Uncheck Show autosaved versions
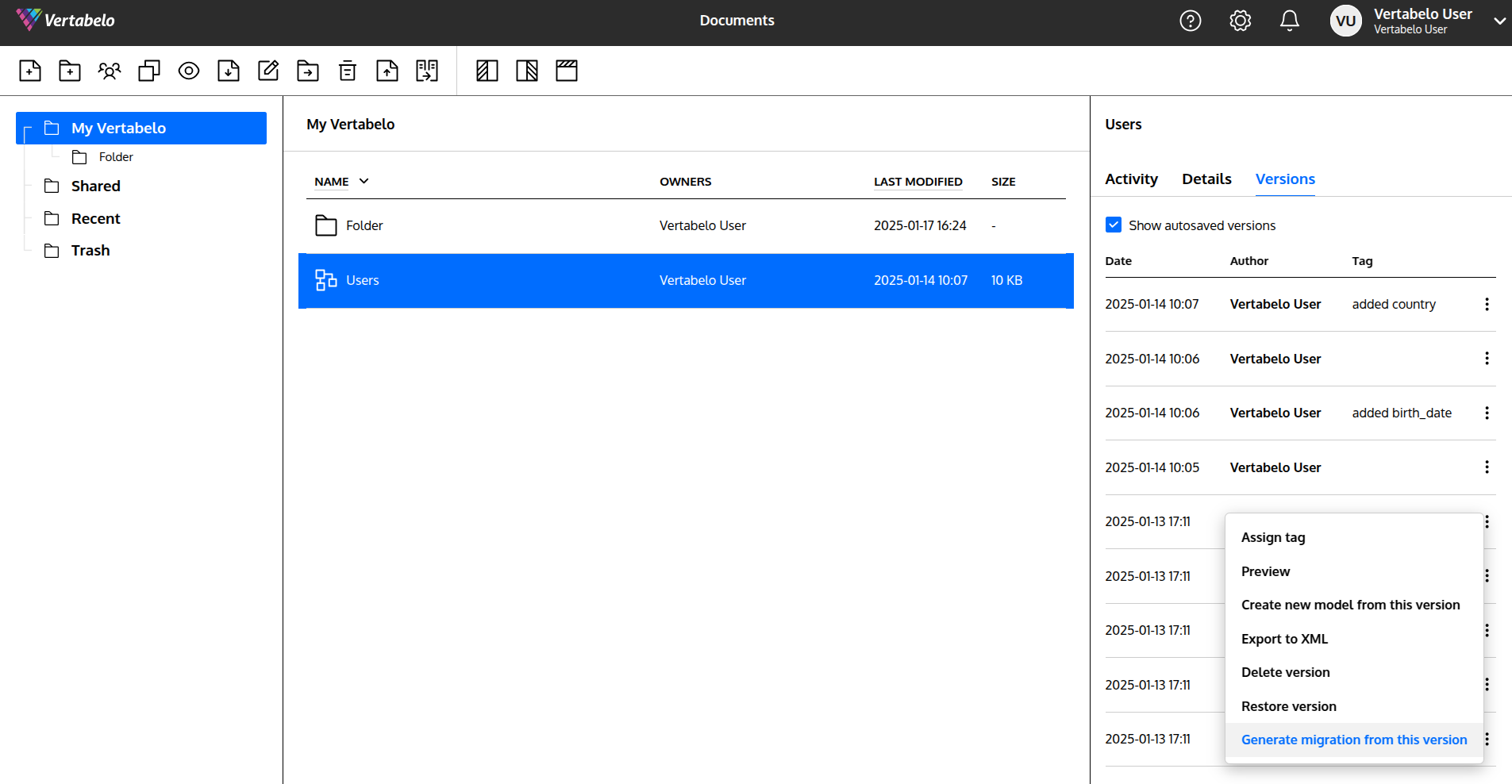This screenshot has height=784, width=1512. tap(1114, 225)
